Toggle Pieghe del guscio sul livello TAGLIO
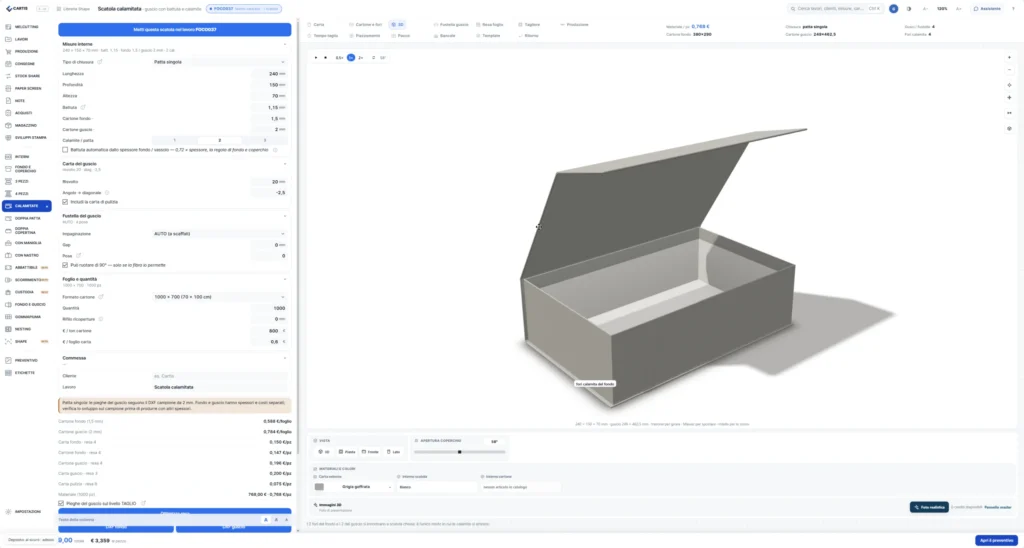Viewport: 1024px width, 548px height. coord(61,504)
